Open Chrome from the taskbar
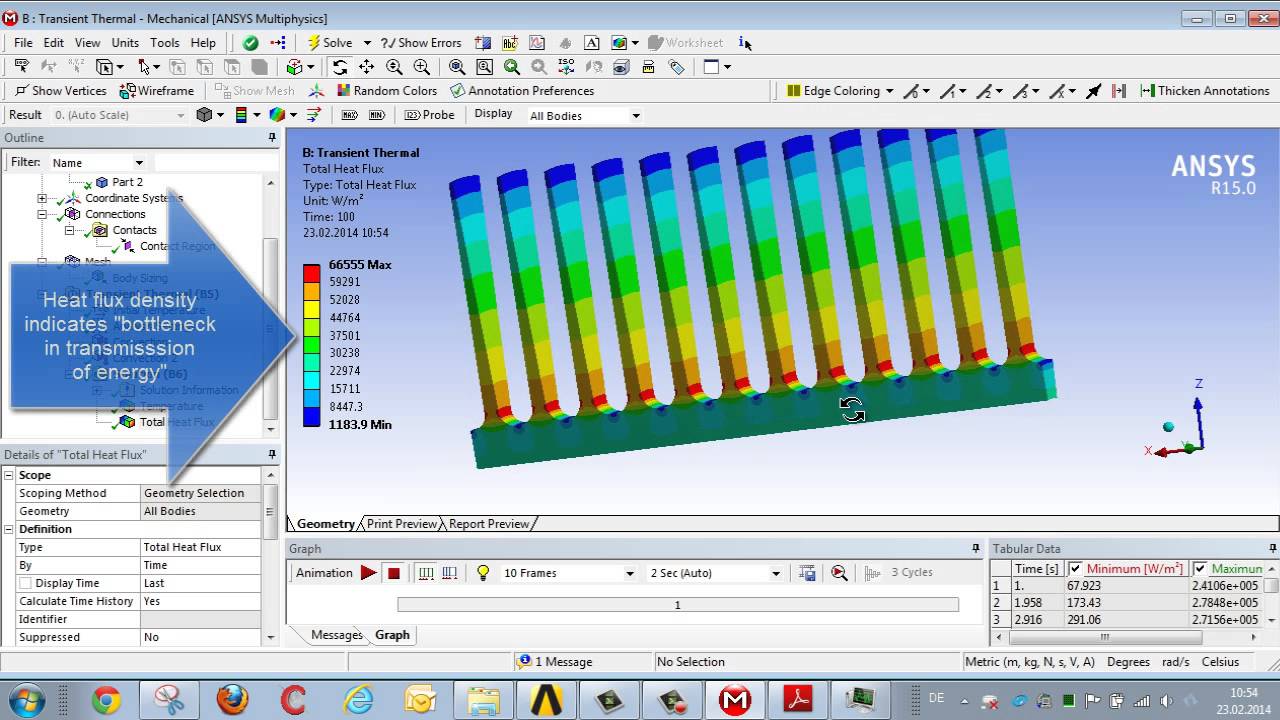Viewport: 1280px width, 720px height. (x=106, y=700)
